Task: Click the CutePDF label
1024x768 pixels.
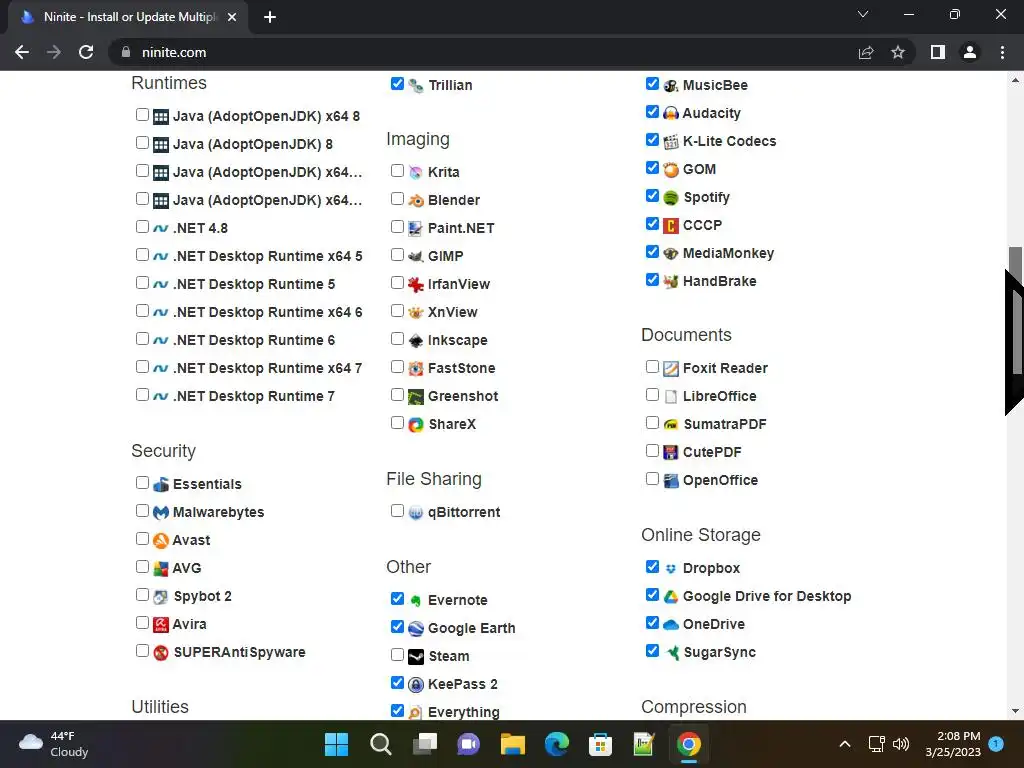Action: tap(712, 452)
